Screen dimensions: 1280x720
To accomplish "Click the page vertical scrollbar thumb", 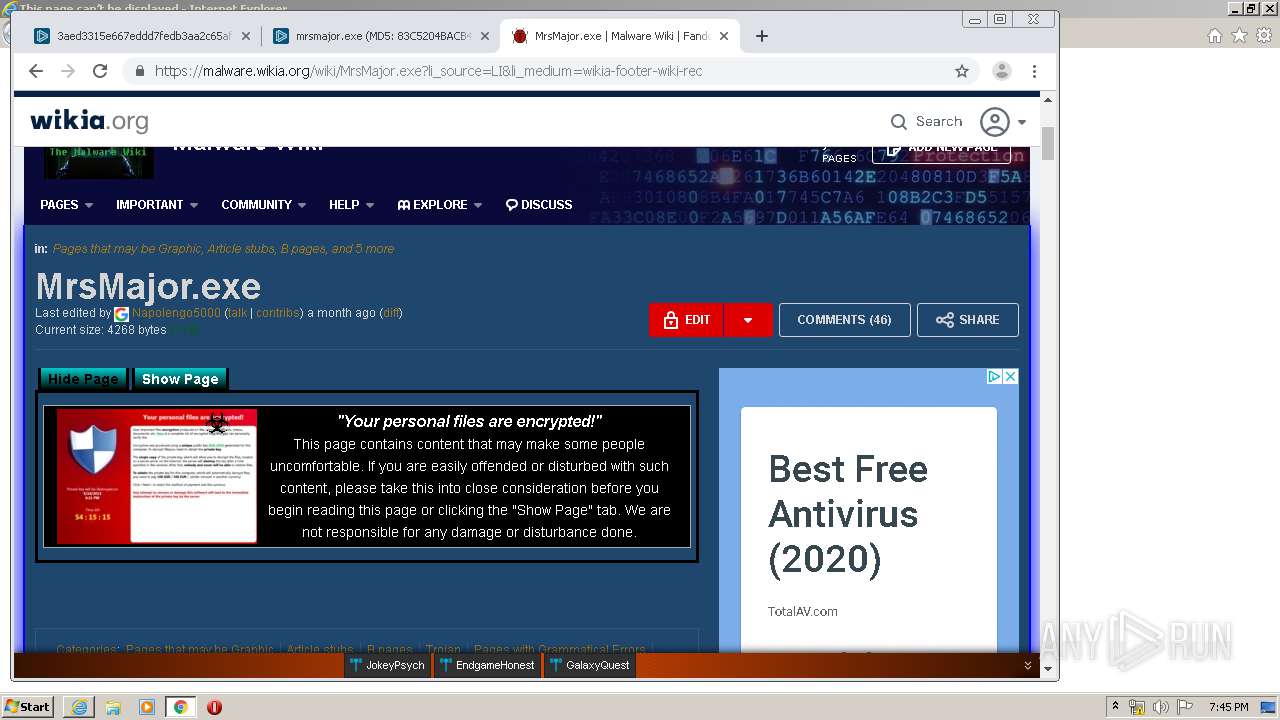I will coord(1048,143).
